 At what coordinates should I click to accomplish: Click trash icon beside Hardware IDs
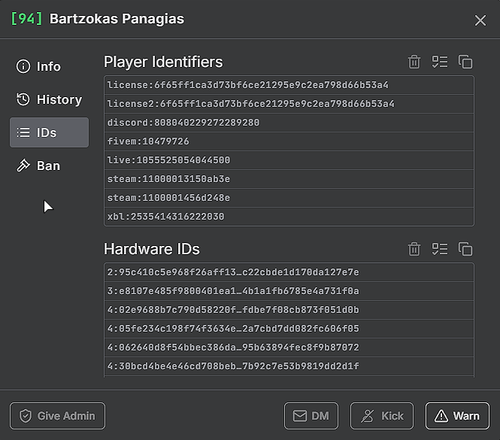click(414, 249)
